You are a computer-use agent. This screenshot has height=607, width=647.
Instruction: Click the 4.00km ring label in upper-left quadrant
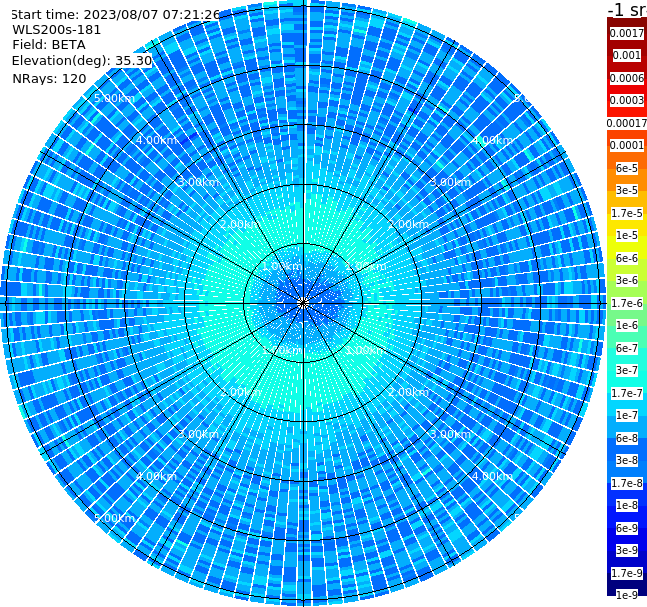click(156, 140)
